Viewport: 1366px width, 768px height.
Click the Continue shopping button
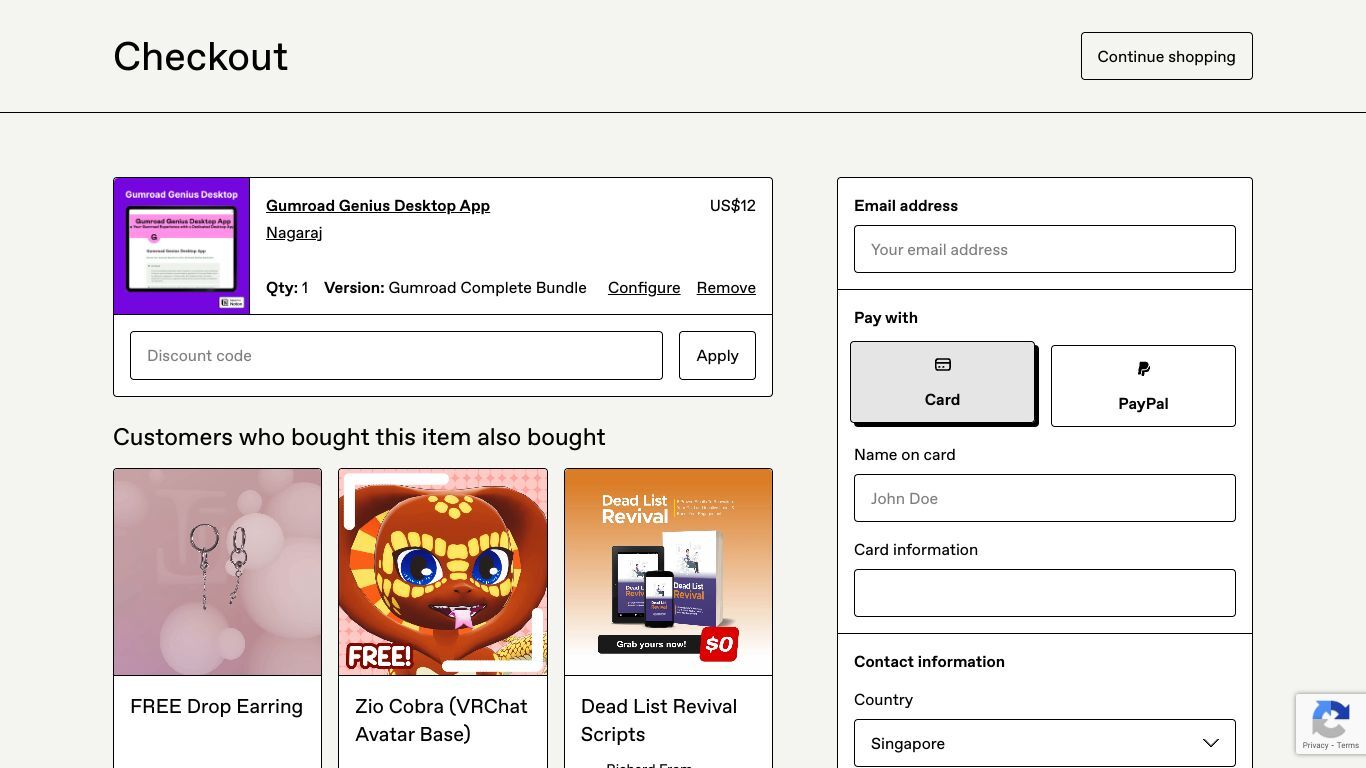click(1166, 56)
